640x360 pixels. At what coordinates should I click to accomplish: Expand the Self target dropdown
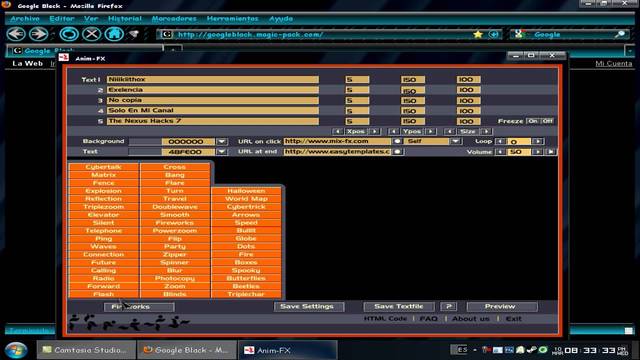[456, 141]
